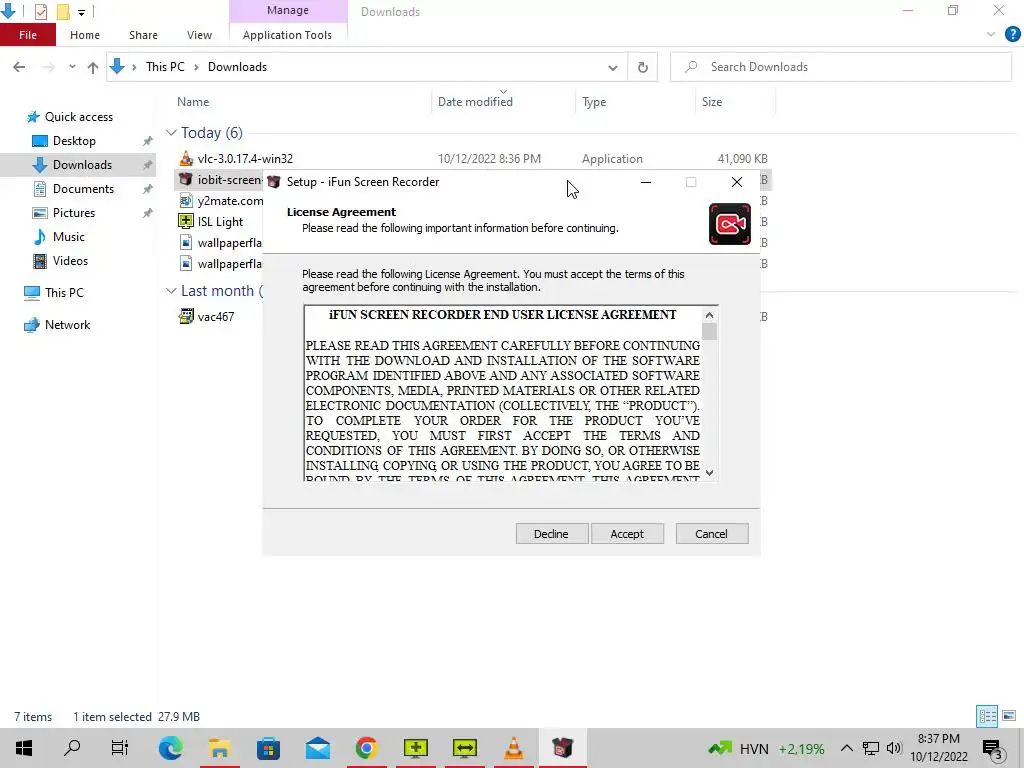
Task: Expand the address bar history dropdown
Action: (x=613, y=67)
